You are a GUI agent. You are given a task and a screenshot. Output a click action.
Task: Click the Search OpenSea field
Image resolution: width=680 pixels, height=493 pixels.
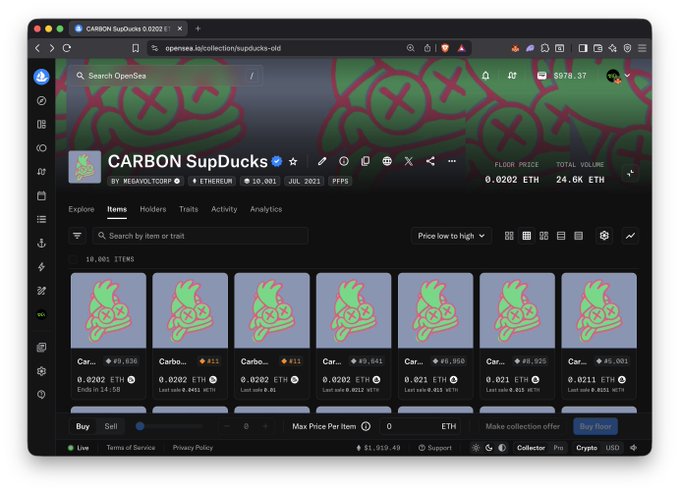166,75
